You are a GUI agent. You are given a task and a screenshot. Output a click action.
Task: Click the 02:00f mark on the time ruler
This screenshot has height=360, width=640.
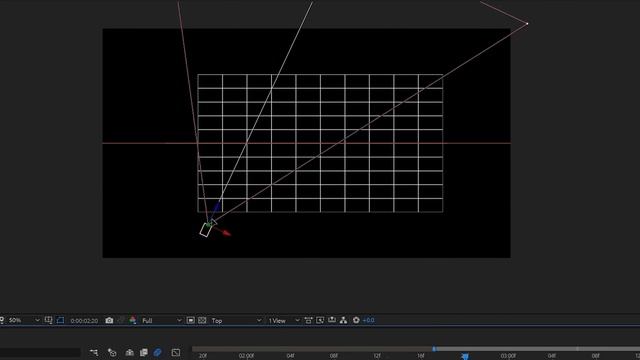(246, 356)
